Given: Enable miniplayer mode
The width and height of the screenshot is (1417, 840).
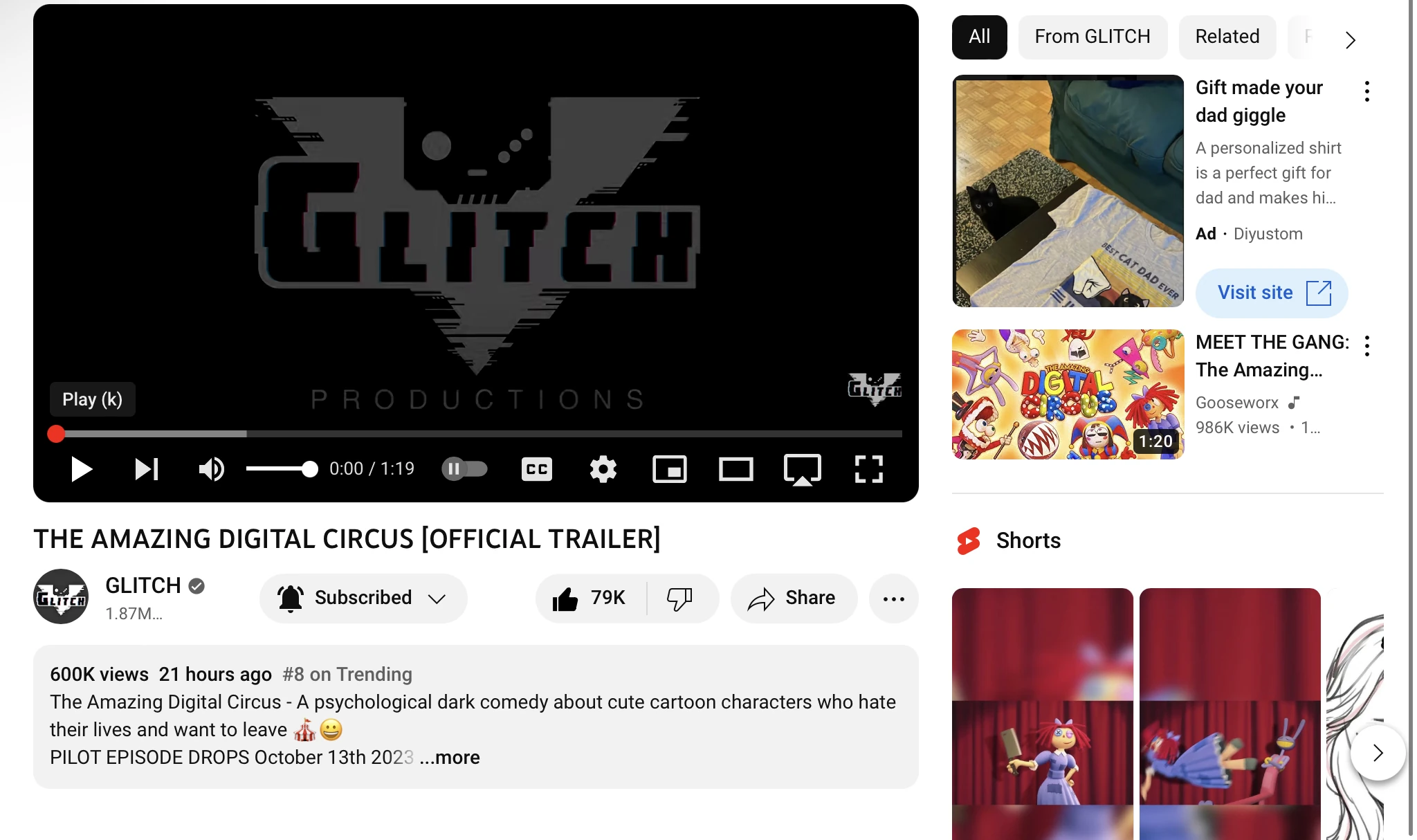Looking at the screenshot, I should click(x=669, y=469).
